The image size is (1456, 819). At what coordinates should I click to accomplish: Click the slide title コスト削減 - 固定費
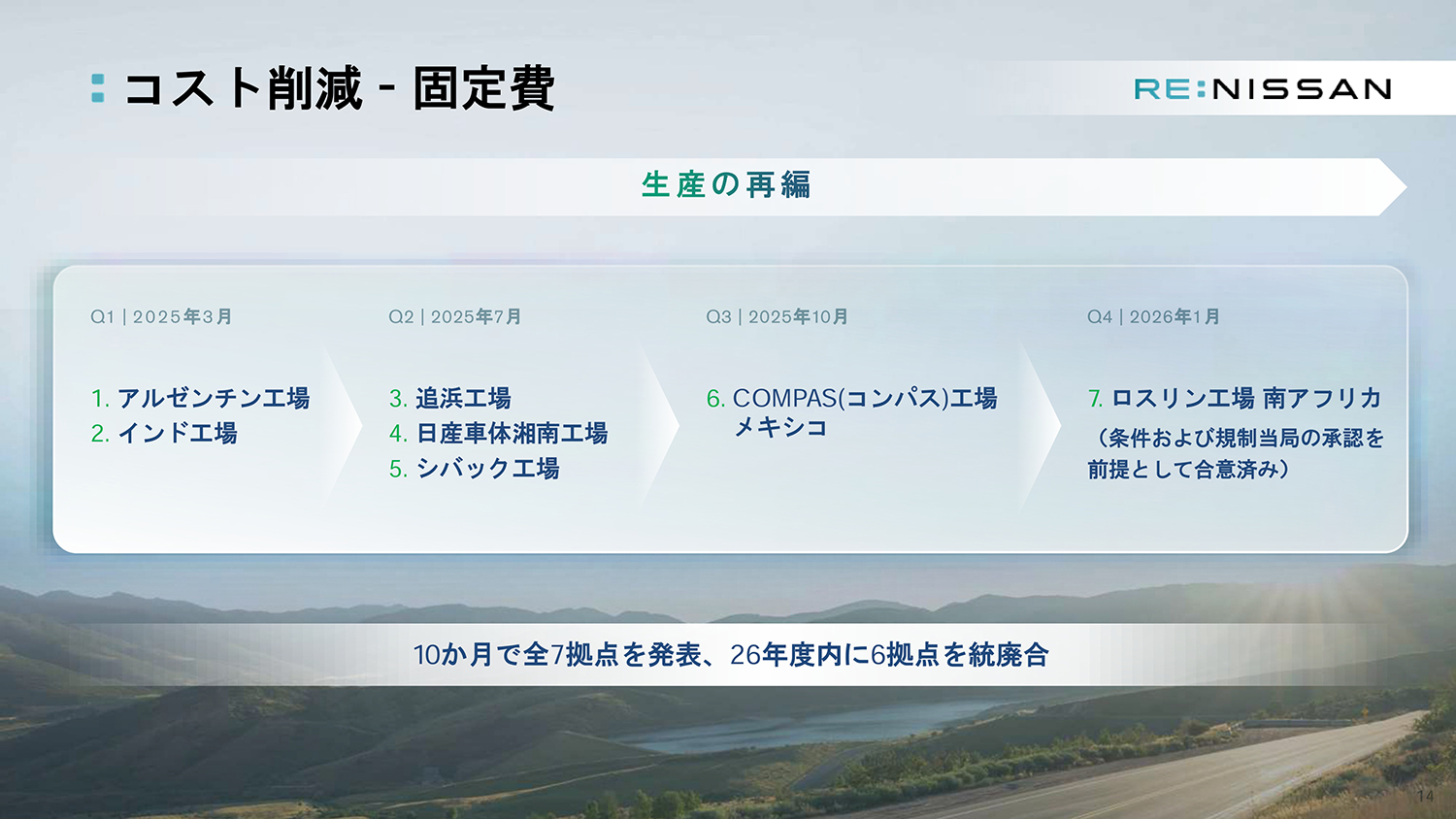[x=339, y=88]
